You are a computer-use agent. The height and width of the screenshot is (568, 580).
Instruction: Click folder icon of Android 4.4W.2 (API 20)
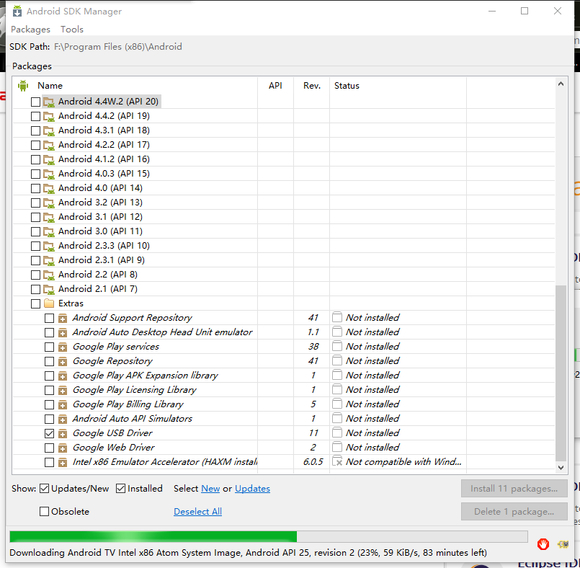pyautogui.click(x=48, y=102)
